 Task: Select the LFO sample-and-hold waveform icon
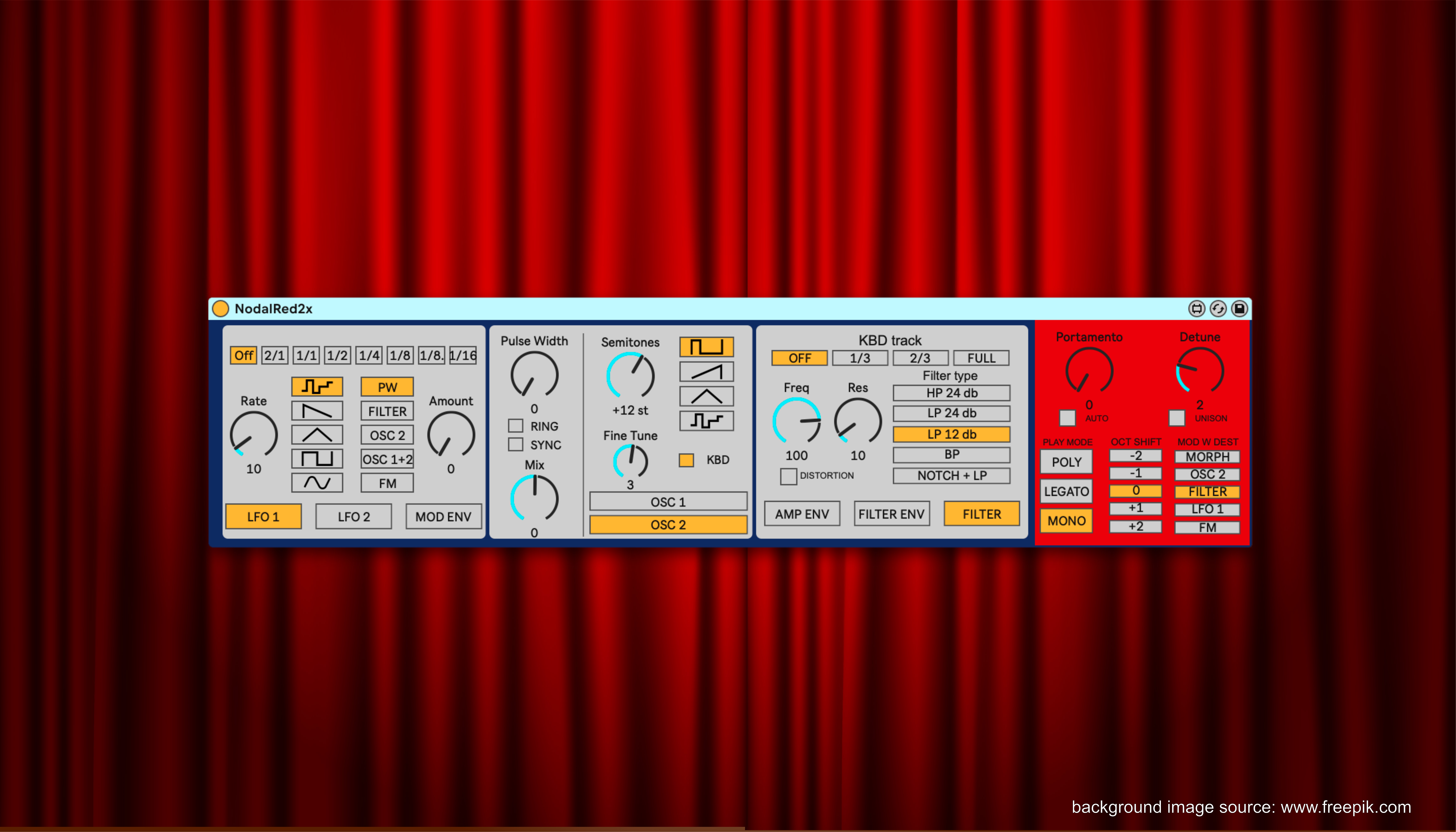pos(317,387)
